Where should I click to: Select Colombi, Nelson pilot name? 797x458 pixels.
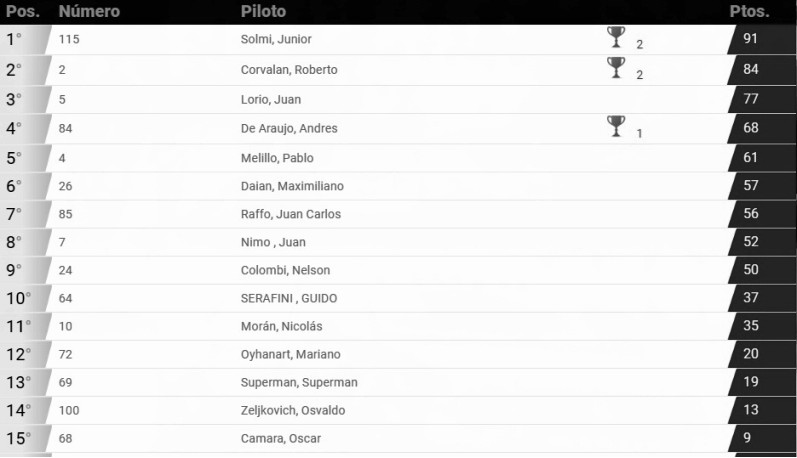click(285, 270)
